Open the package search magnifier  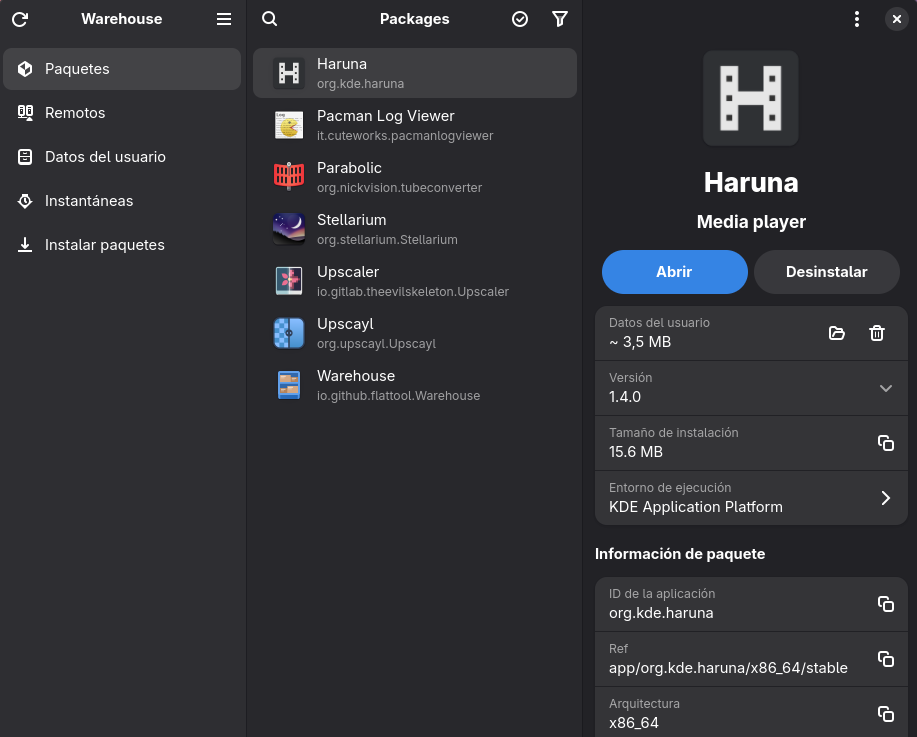pyautogui.click(x=269, y=19)
